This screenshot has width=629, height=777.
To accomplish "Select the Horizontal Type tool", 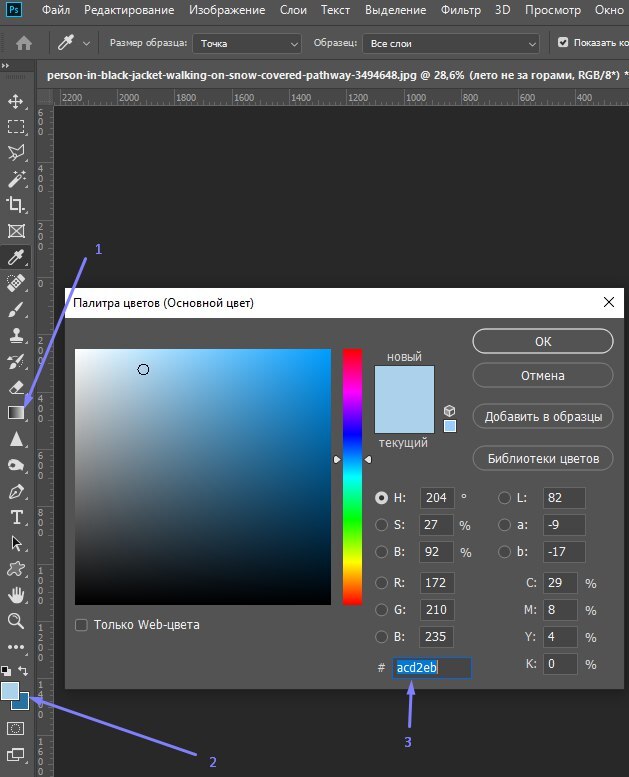I will [16, 517].
